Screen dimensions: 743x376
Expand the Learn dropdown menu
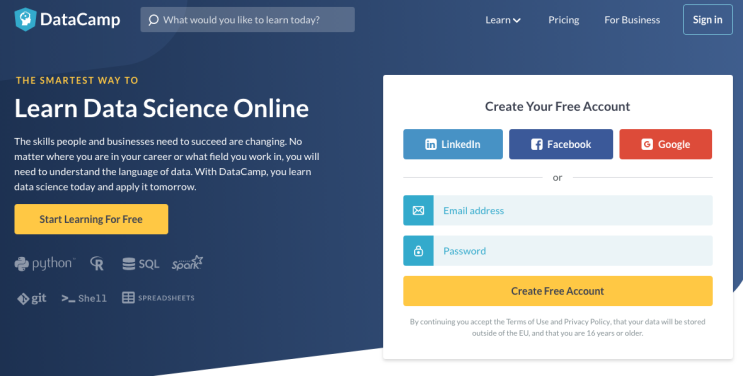[503, 20]
